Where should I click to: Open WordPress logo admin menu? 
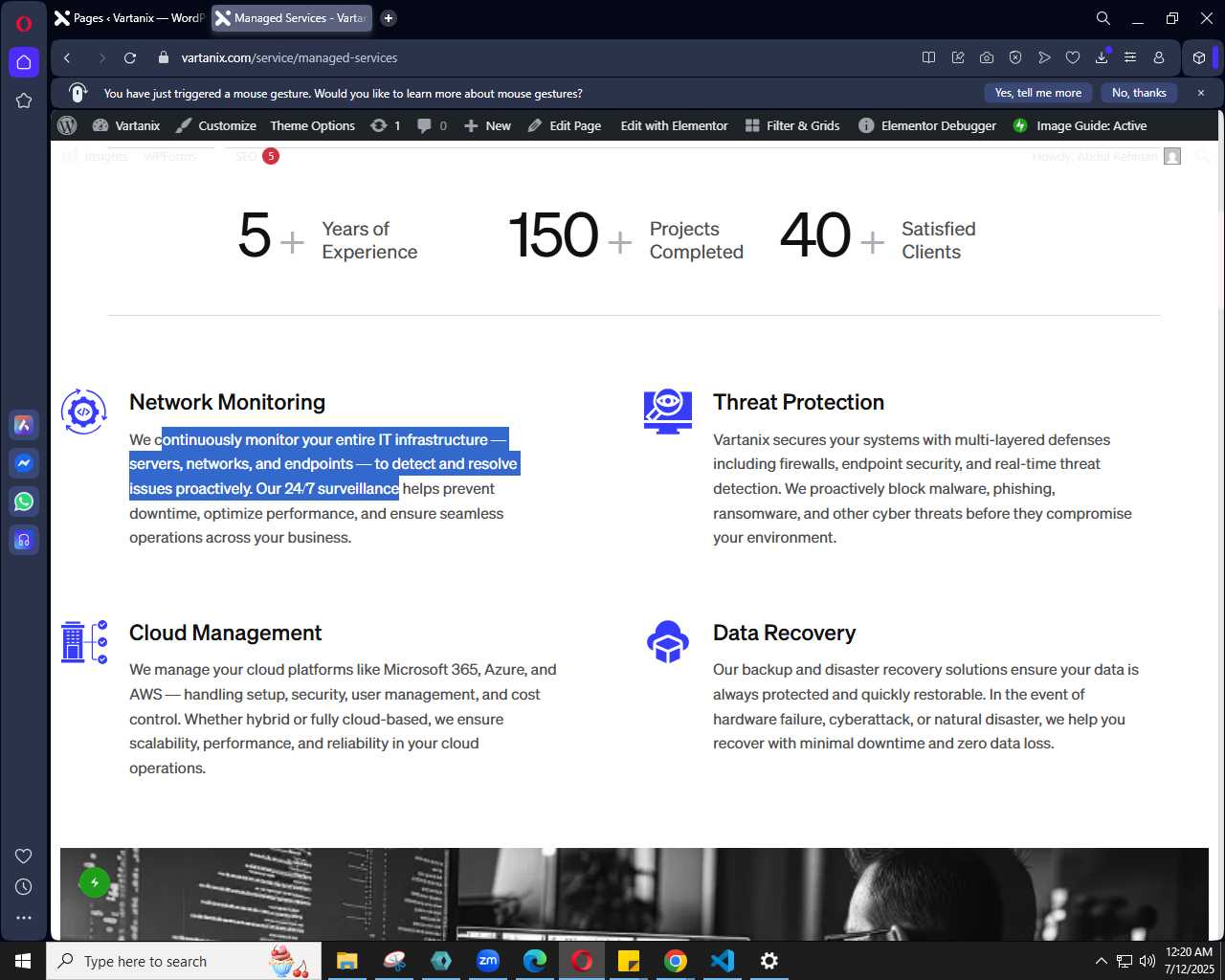point(67,125)
